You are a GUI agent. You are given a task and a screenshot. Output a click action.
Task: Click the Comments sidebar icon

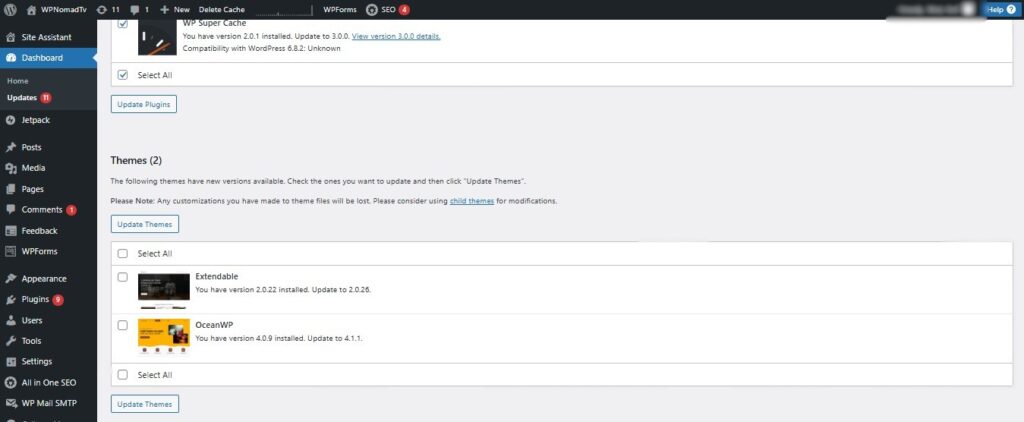pos(10,210)
